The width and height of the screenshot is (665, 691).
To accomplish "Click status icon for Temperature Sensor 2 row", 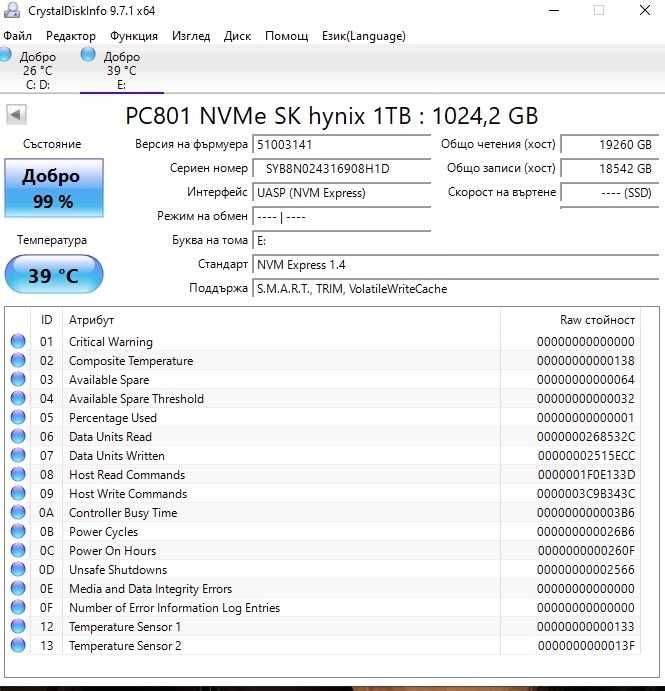I will click(18, 645).
